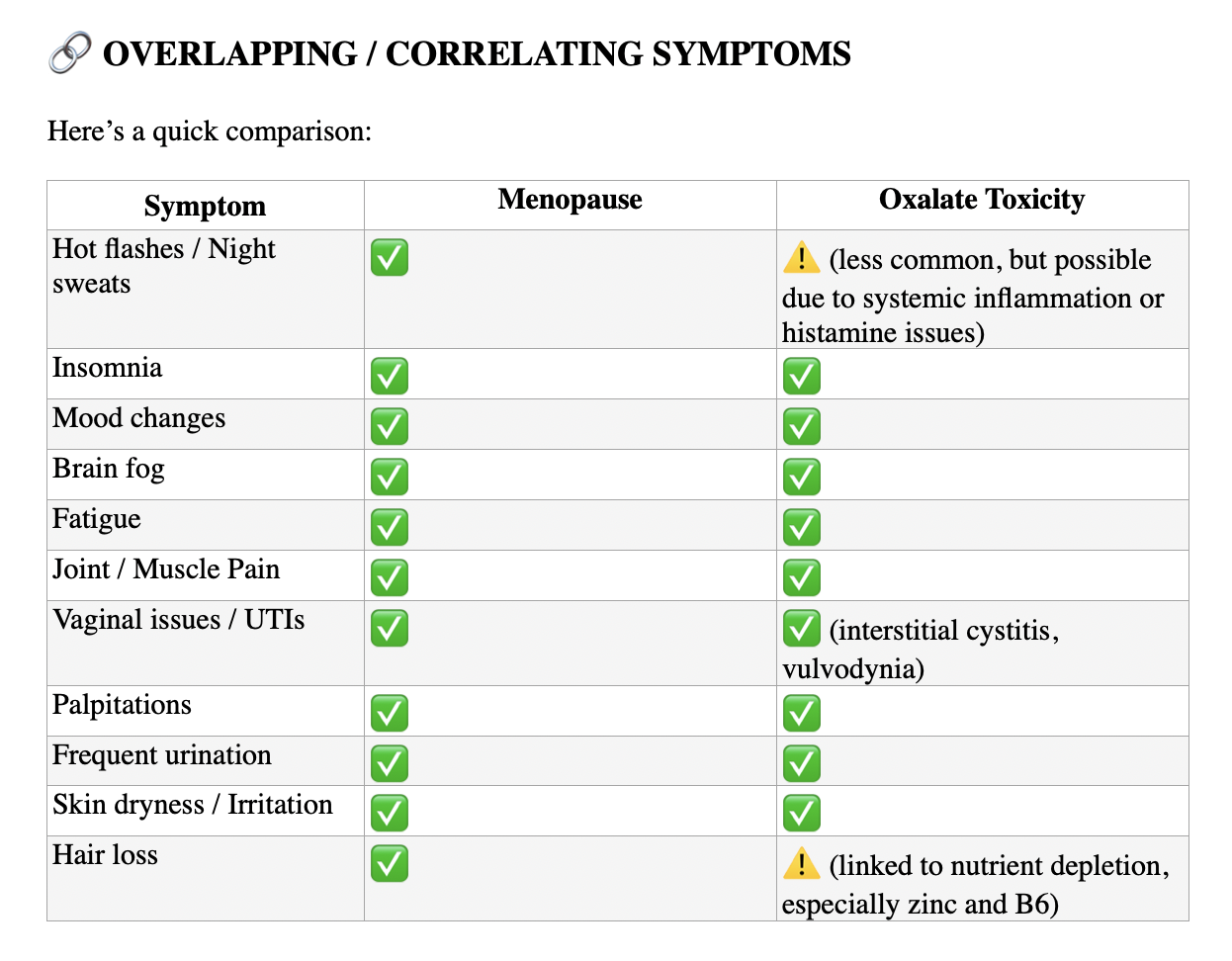Image resolution: width=1232 pixels, height=961 pixels.
Task: Click the Oxalate checkmark beside interstitial cystitis
Action: click(x=802, y=628)
